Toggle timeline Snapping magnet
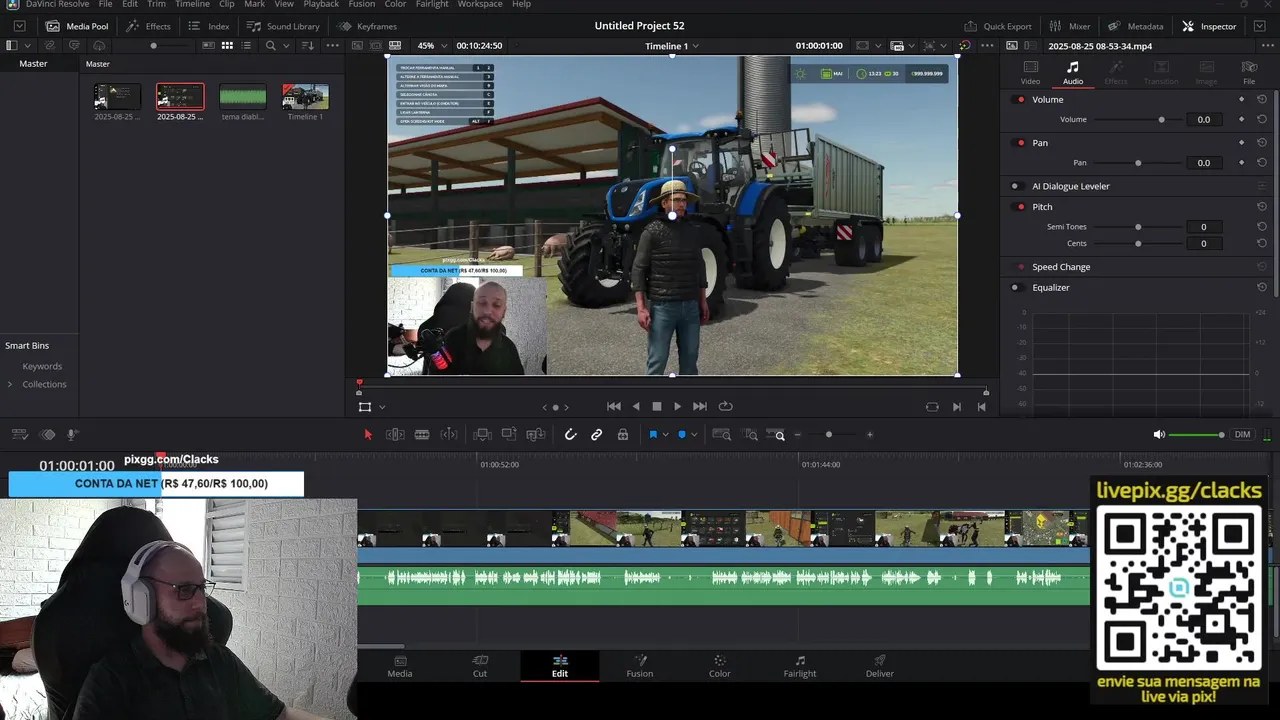Image resolution: width=1280 pixels, height=720 pixels. coord(570,434)
